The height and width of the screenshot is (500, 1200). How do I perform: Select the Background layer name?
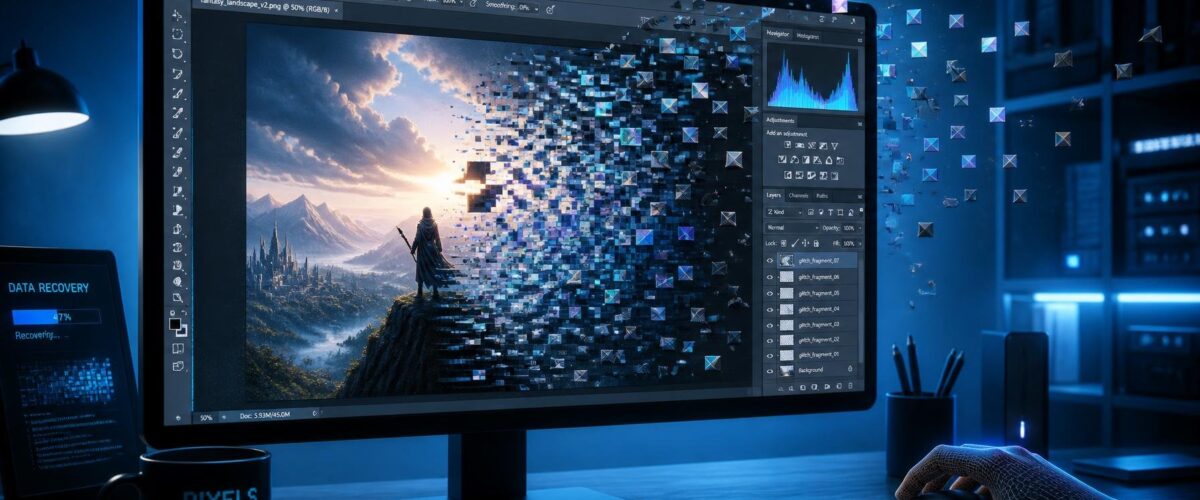811,369
